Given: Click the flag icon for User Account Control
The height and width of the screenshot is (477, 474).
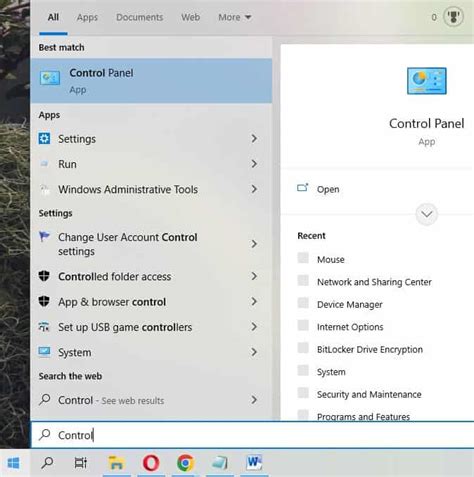Looking at the screenshot, I should point(44,237).
